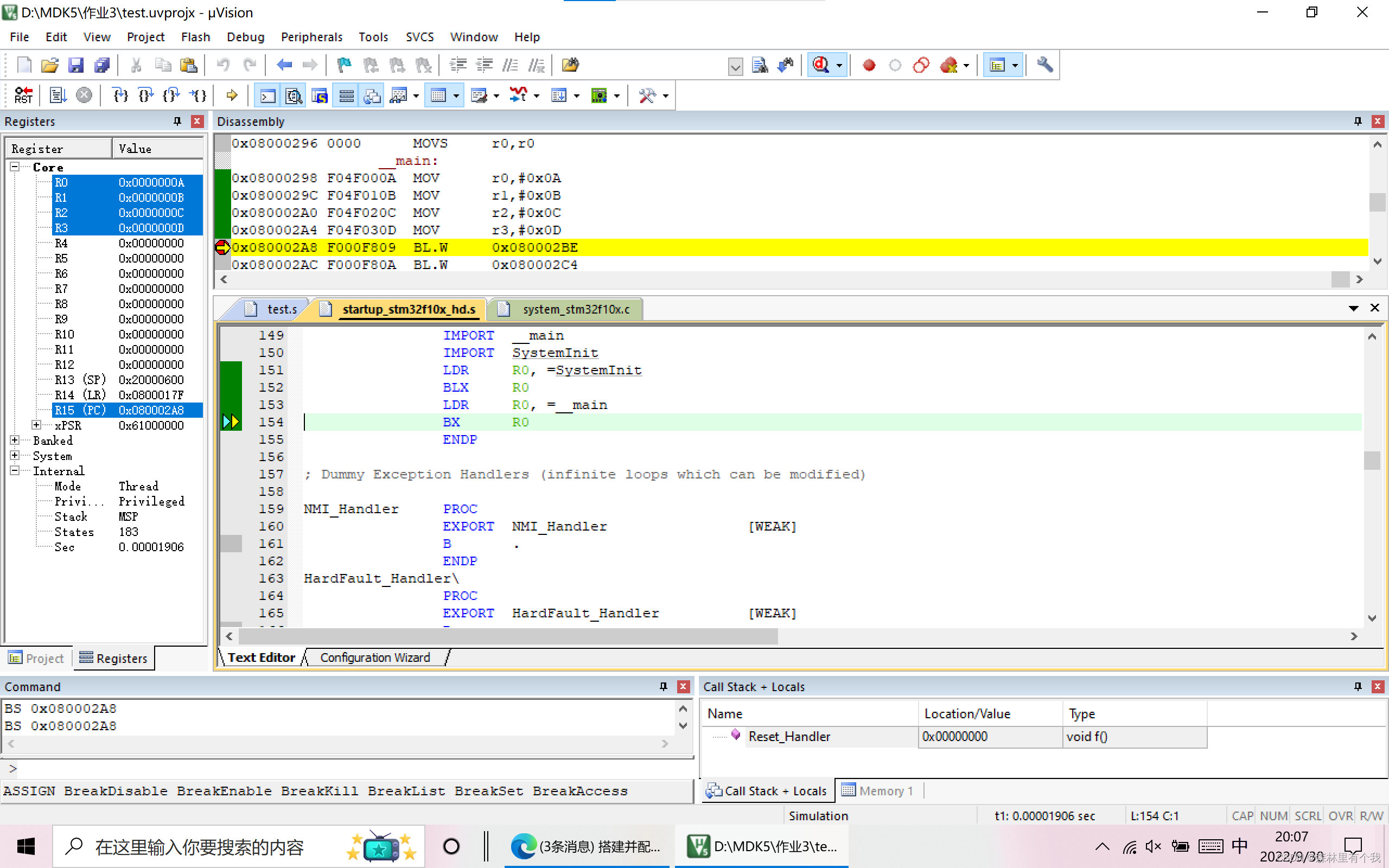The height and width of the screenshot is (868, 1389).
Task: Click the Run icon
Action: point(58,95)
